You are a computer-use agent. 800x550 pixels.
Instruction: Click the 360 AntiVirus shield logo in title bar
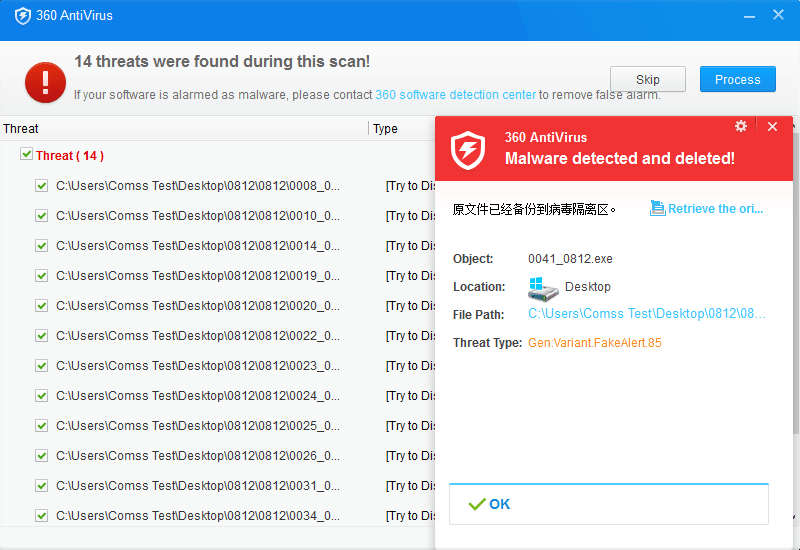[22, 16]
